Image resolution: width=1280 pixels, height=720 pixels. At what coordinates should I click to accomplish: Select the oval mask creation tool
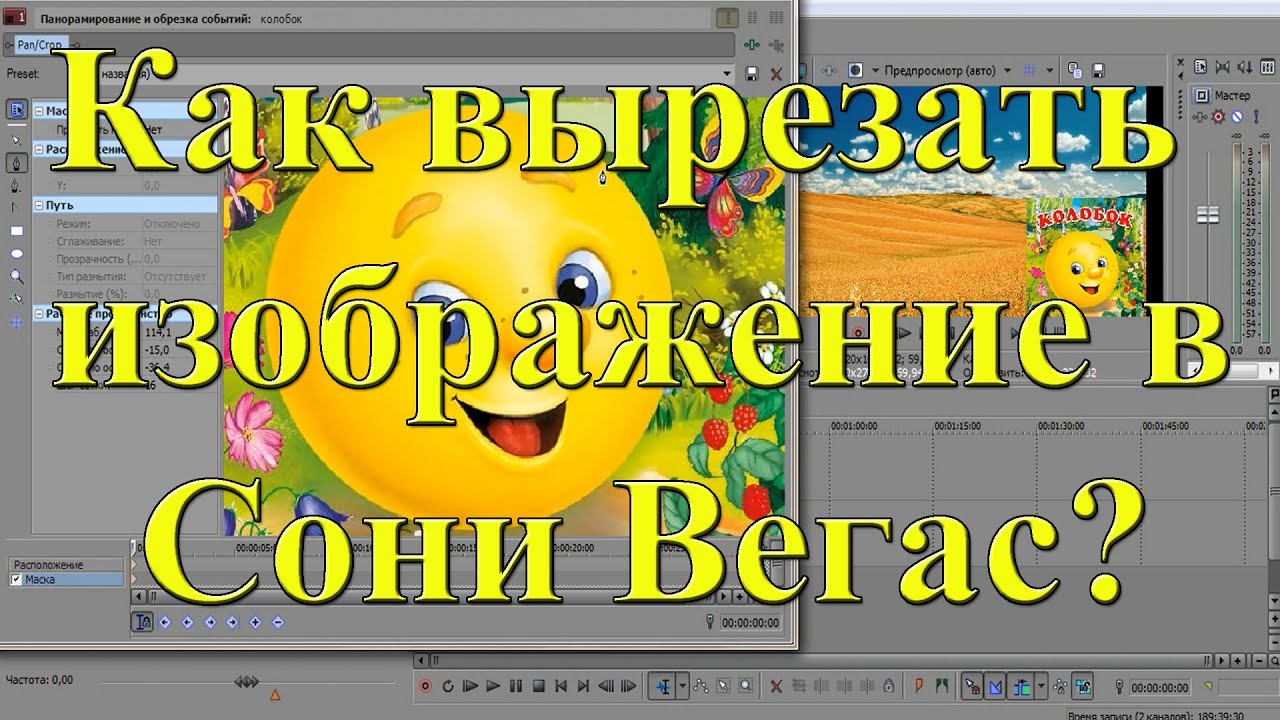coord(17,254)
